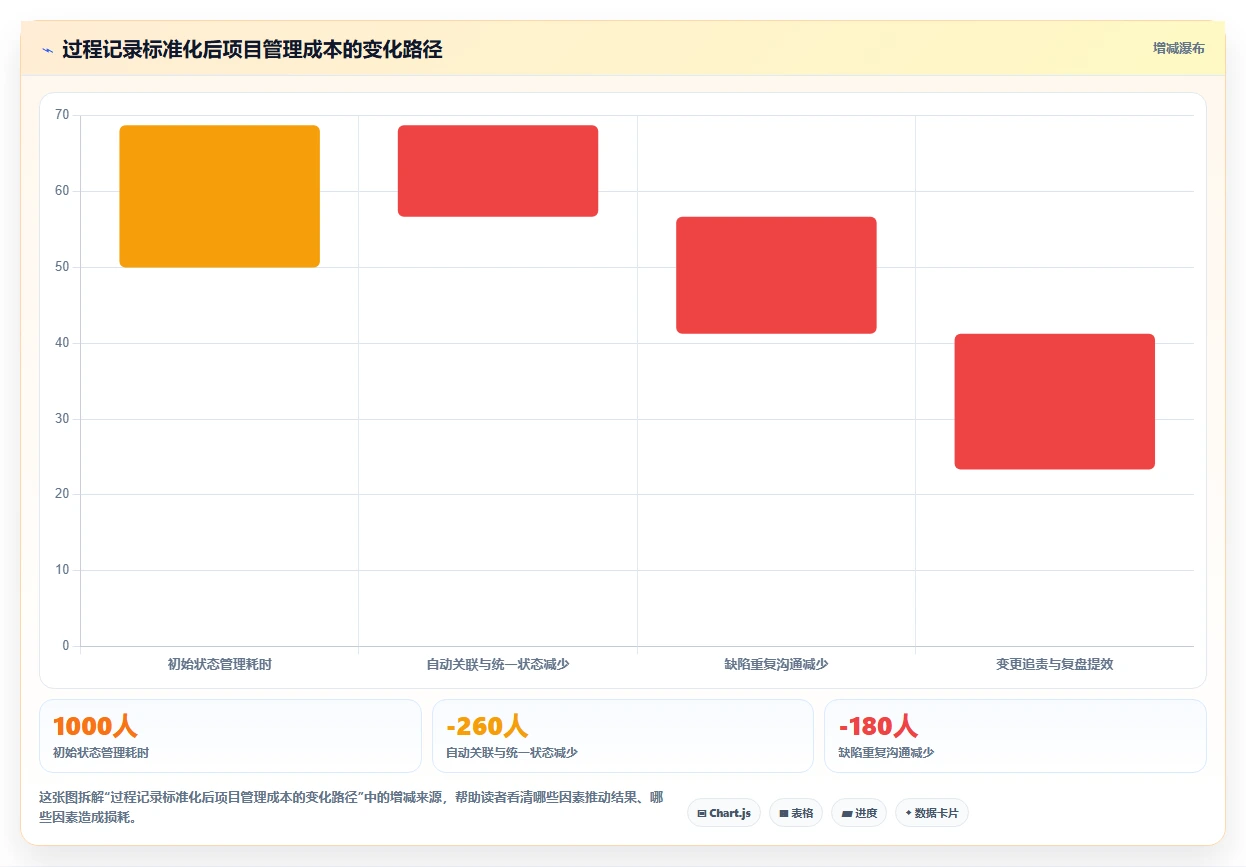Click the lightning icon beside the chart title
This screenshot has height=867, width=1246.
[48, 50]
